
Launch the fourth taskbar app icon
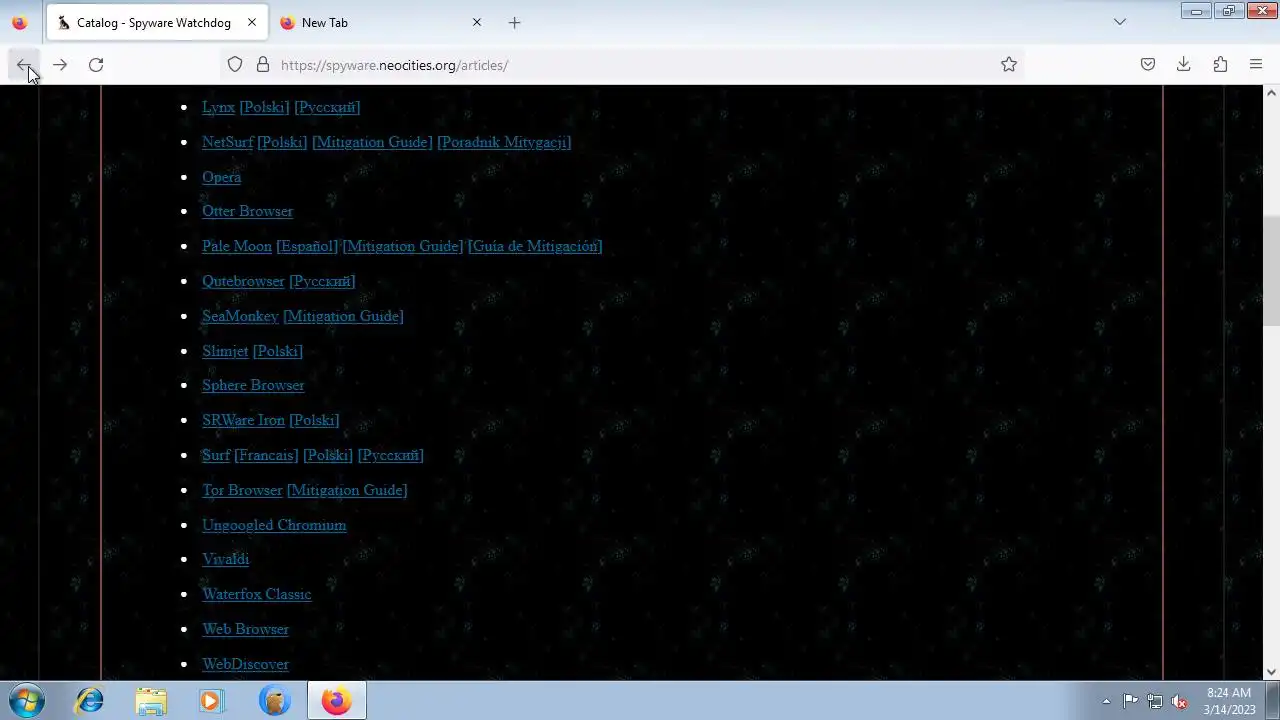[274, 701]
